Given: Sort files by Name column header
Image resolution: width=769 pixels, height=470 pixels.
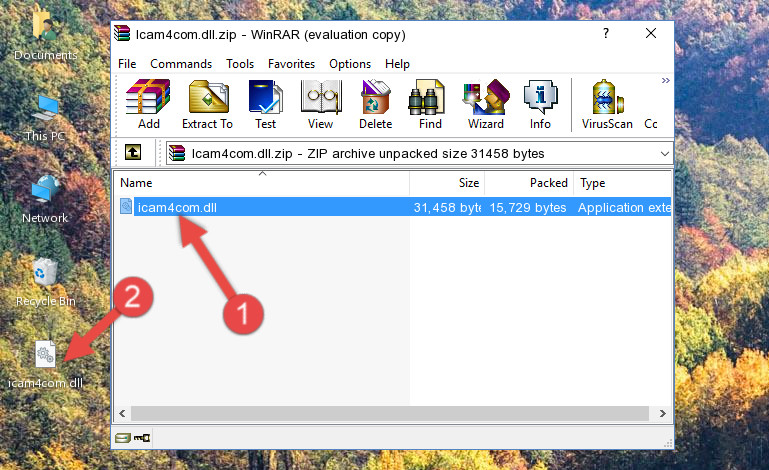Looking at the screenshot, I should coord(262,183).
